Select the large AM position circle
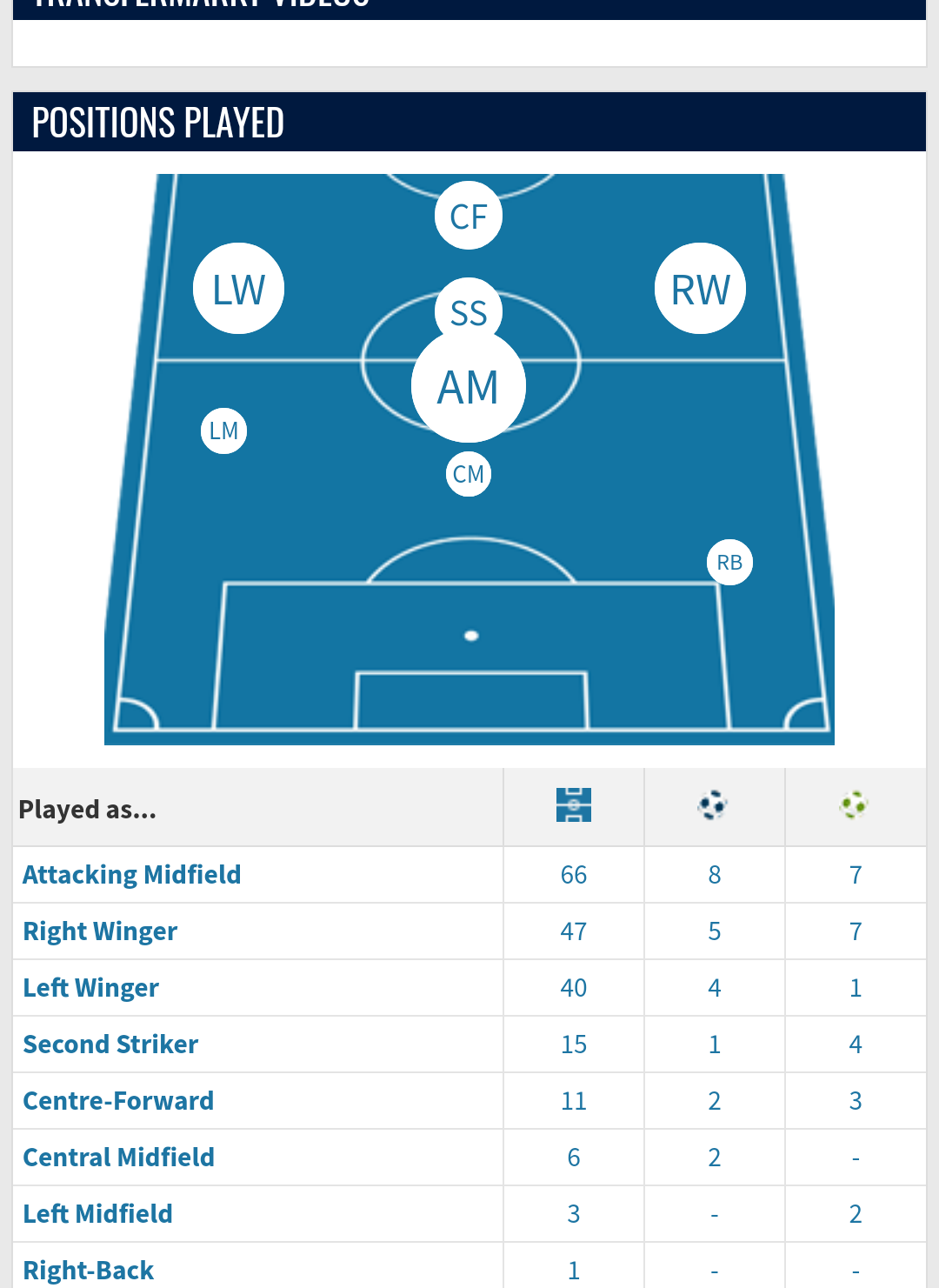939x1288 pixels. point(469,386)
